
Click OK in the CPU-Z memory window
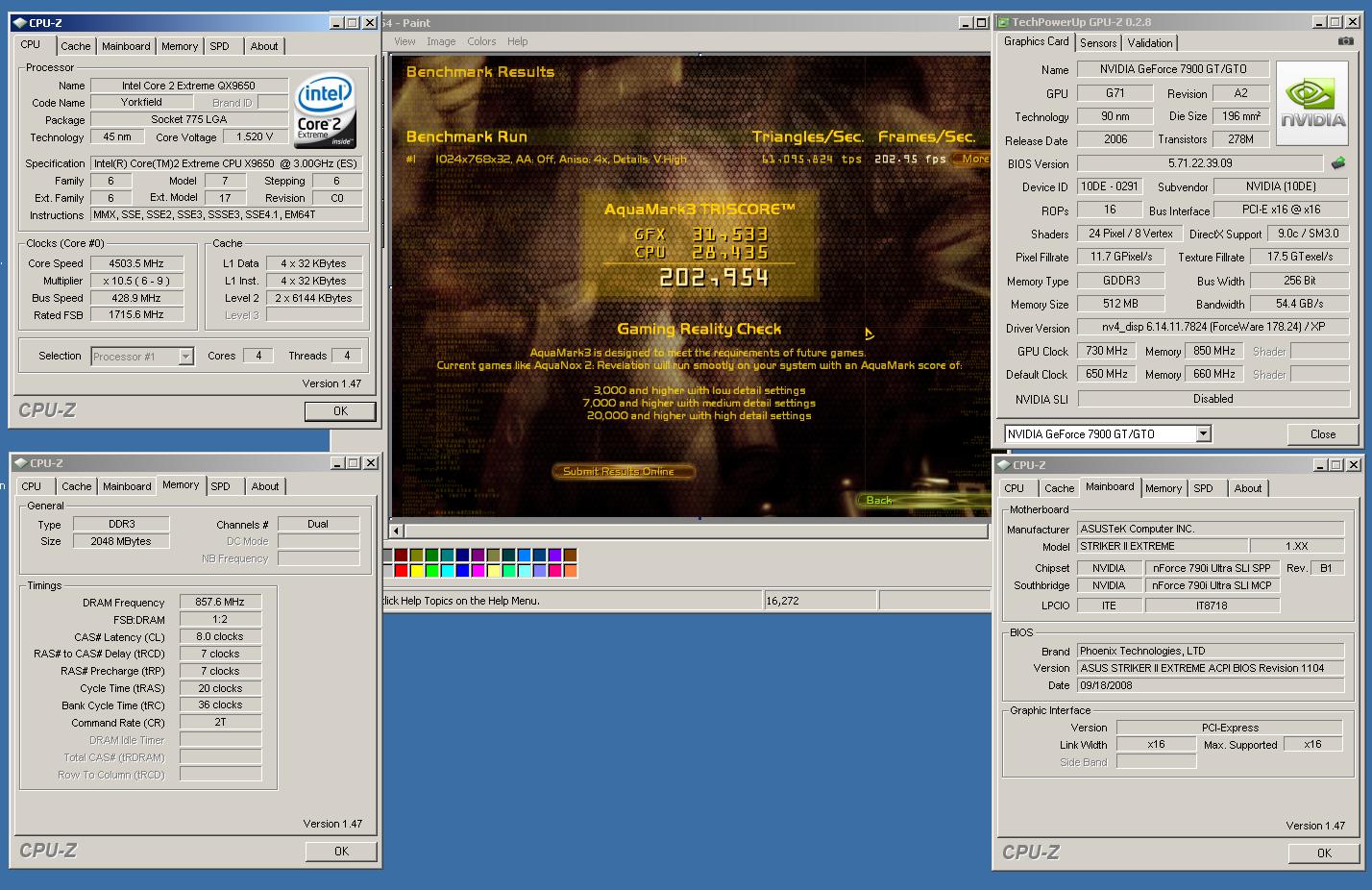pos(341,851)
